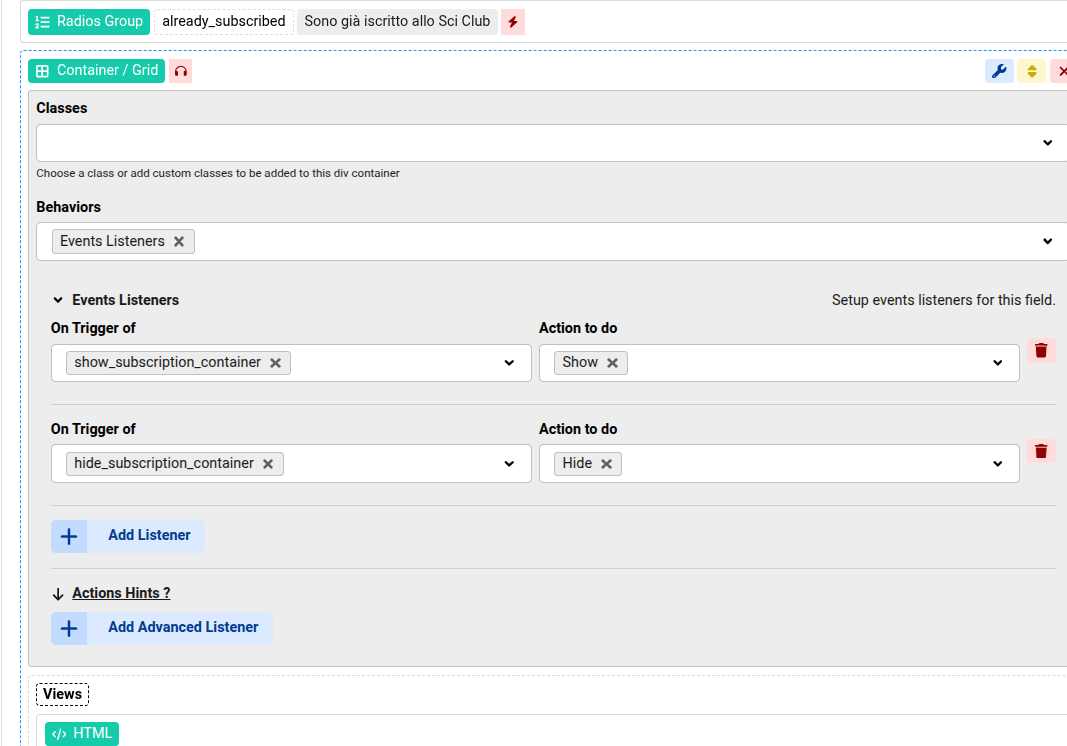Click the red headphones icon next to Container / Grid
The image size is (1067, 746).
point(181,71)
